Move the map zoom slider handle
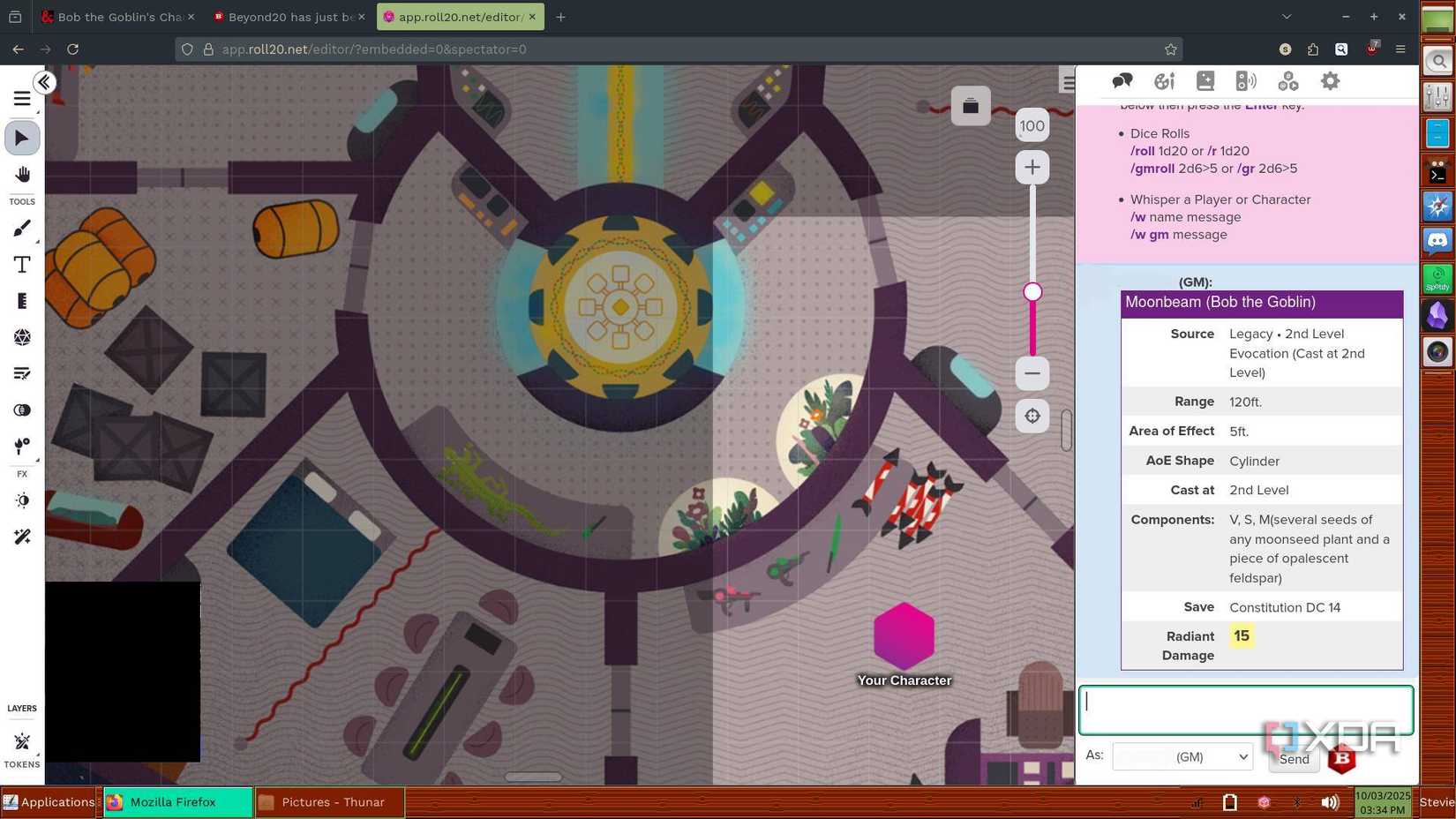 1032,292
